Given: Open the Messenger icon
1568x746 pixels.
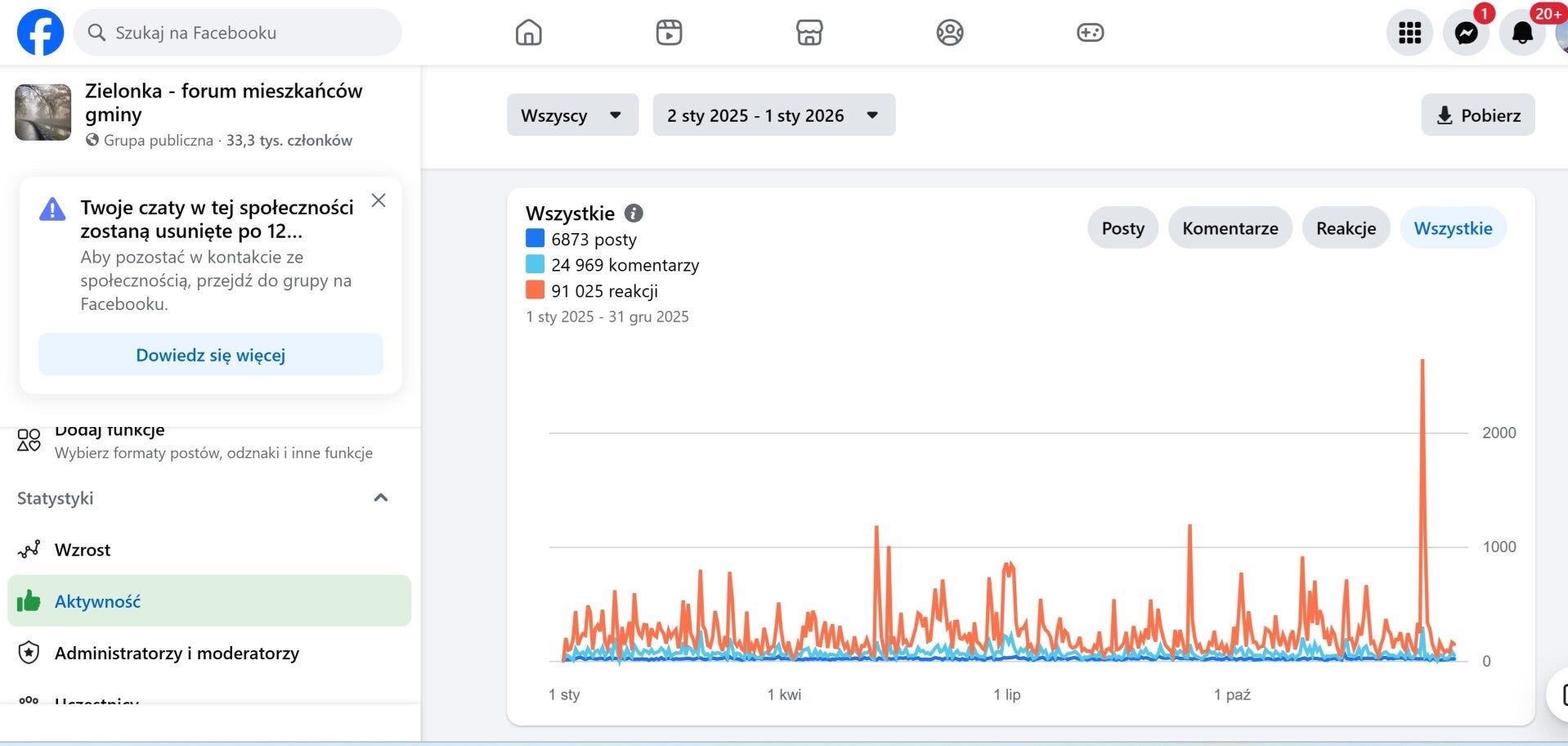Looking at the screenshot, I should point(1466,33).
